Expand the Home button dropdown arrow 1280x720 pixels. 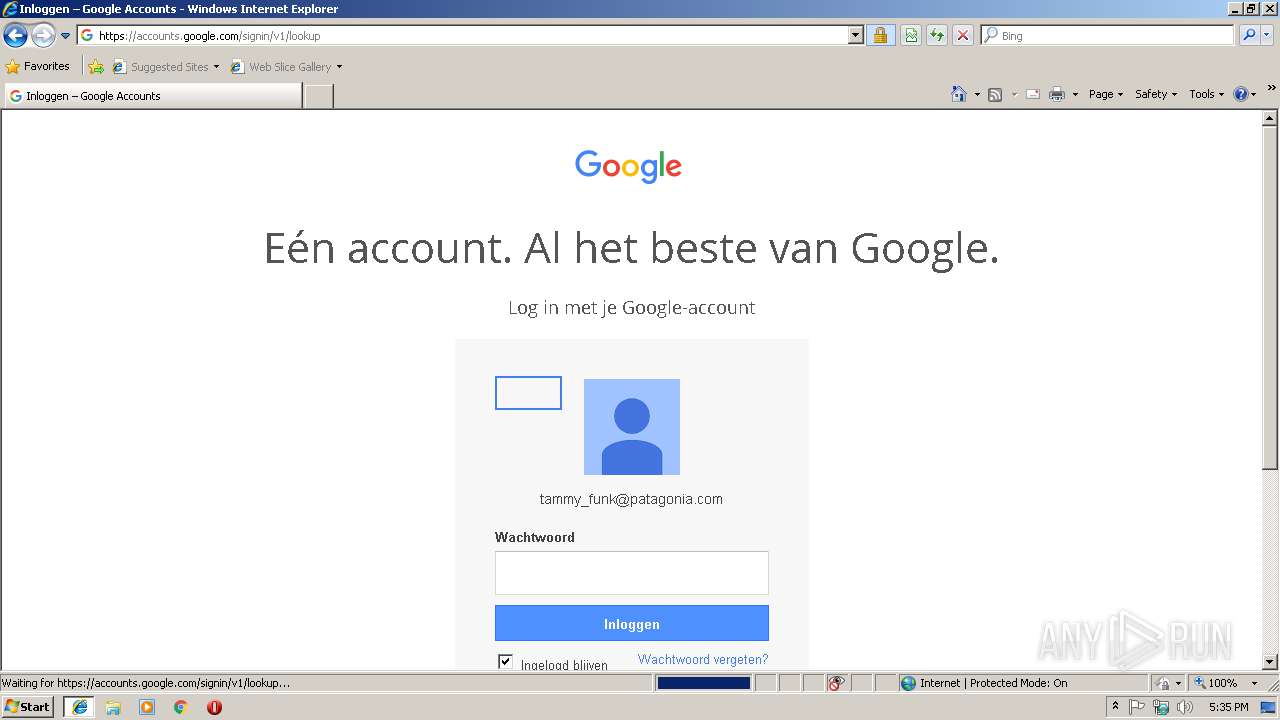tap(977, 94)
